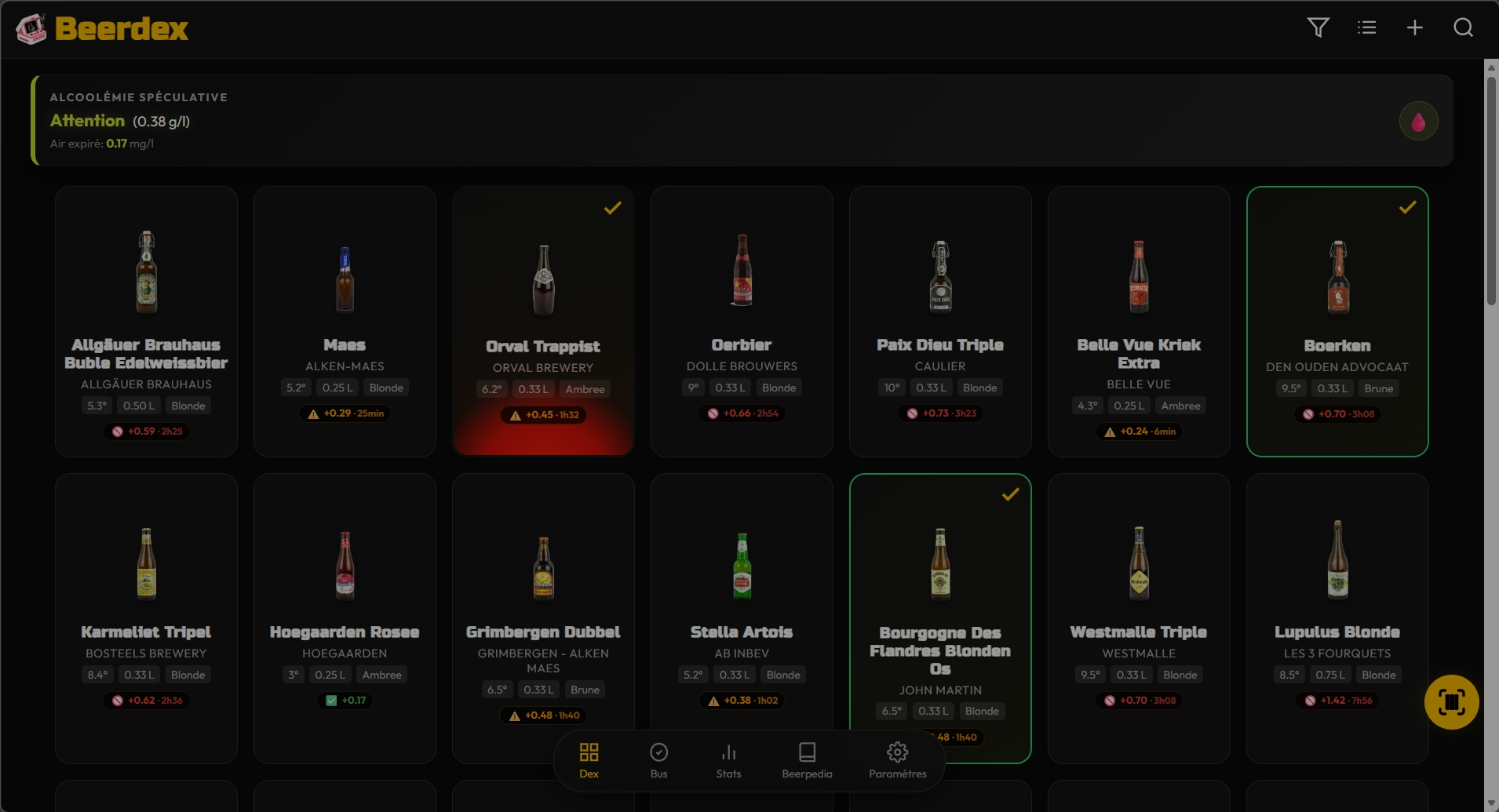Viewport: 1499px width, 812px height.
Task: Open the Maes beer title
Action: (345, 345)
